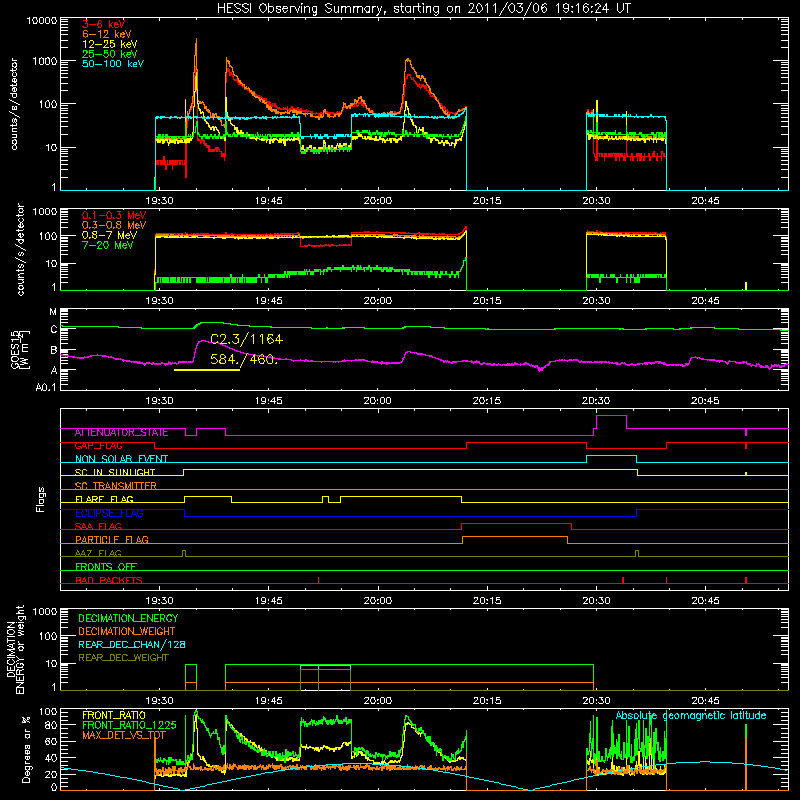The height and width of the screenshot is (800, 800).
Task: Select the SAA_FLAG label
Action: coord(98,526)
